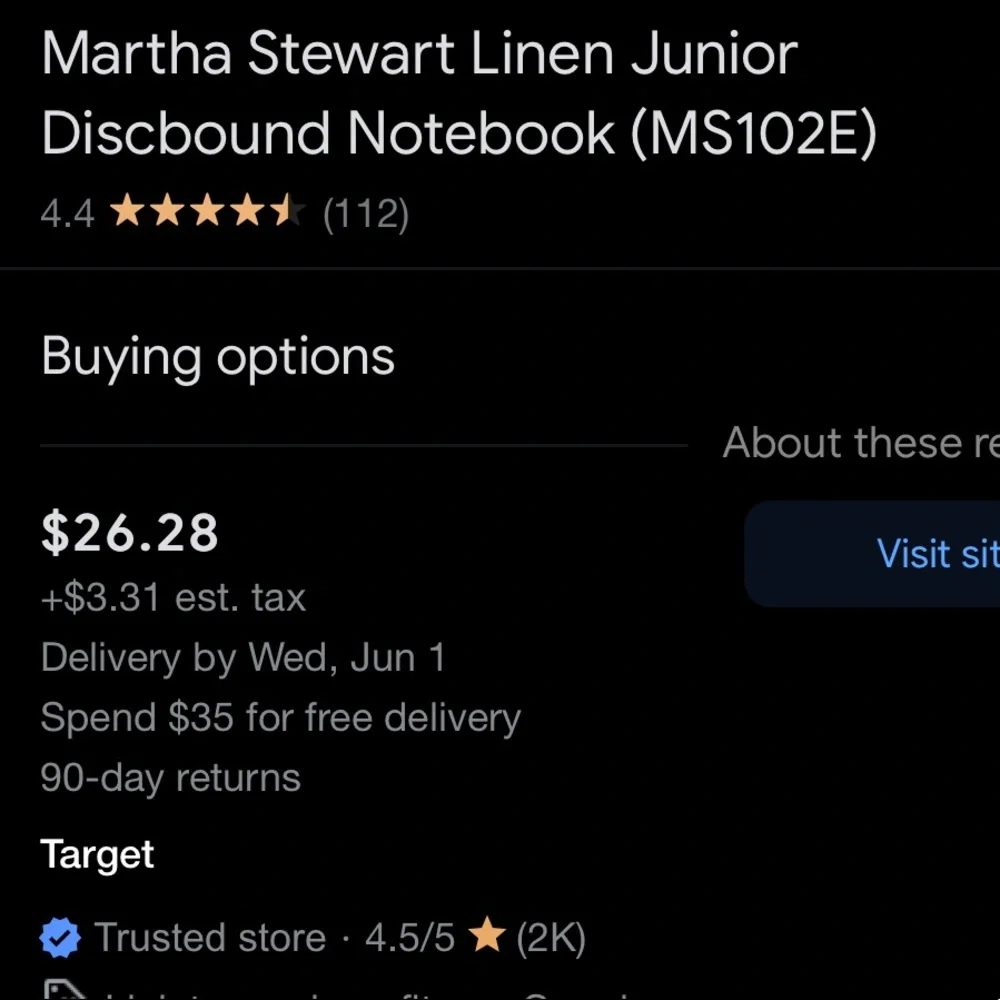Click the 4.4 product rating number
Screen dimensions: 1000x1000
pyautogui.click(x=67, y=214)
